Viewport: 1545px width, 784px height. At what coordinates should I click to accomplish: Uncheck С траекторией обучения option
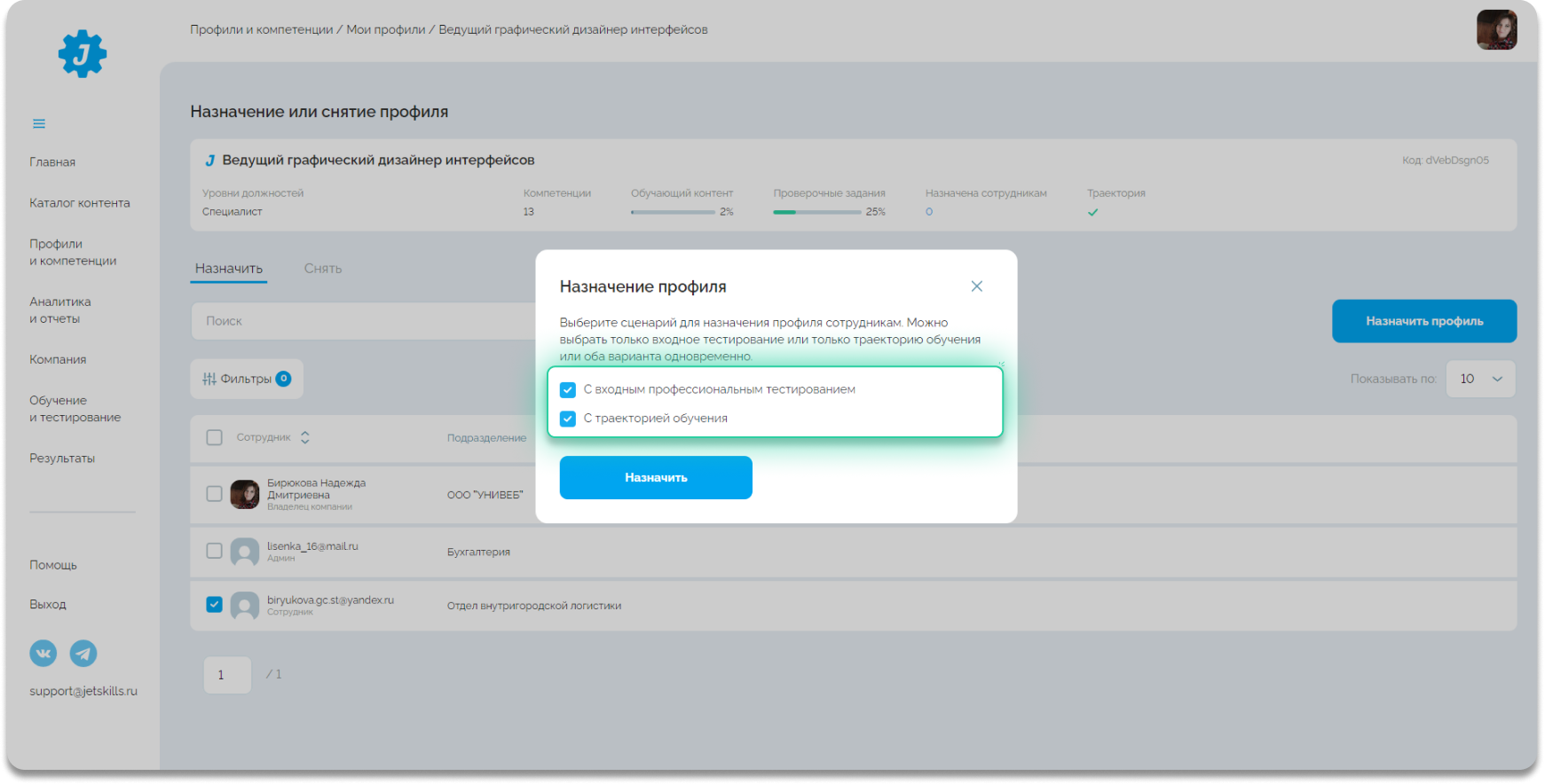click(x=568, y=419)
